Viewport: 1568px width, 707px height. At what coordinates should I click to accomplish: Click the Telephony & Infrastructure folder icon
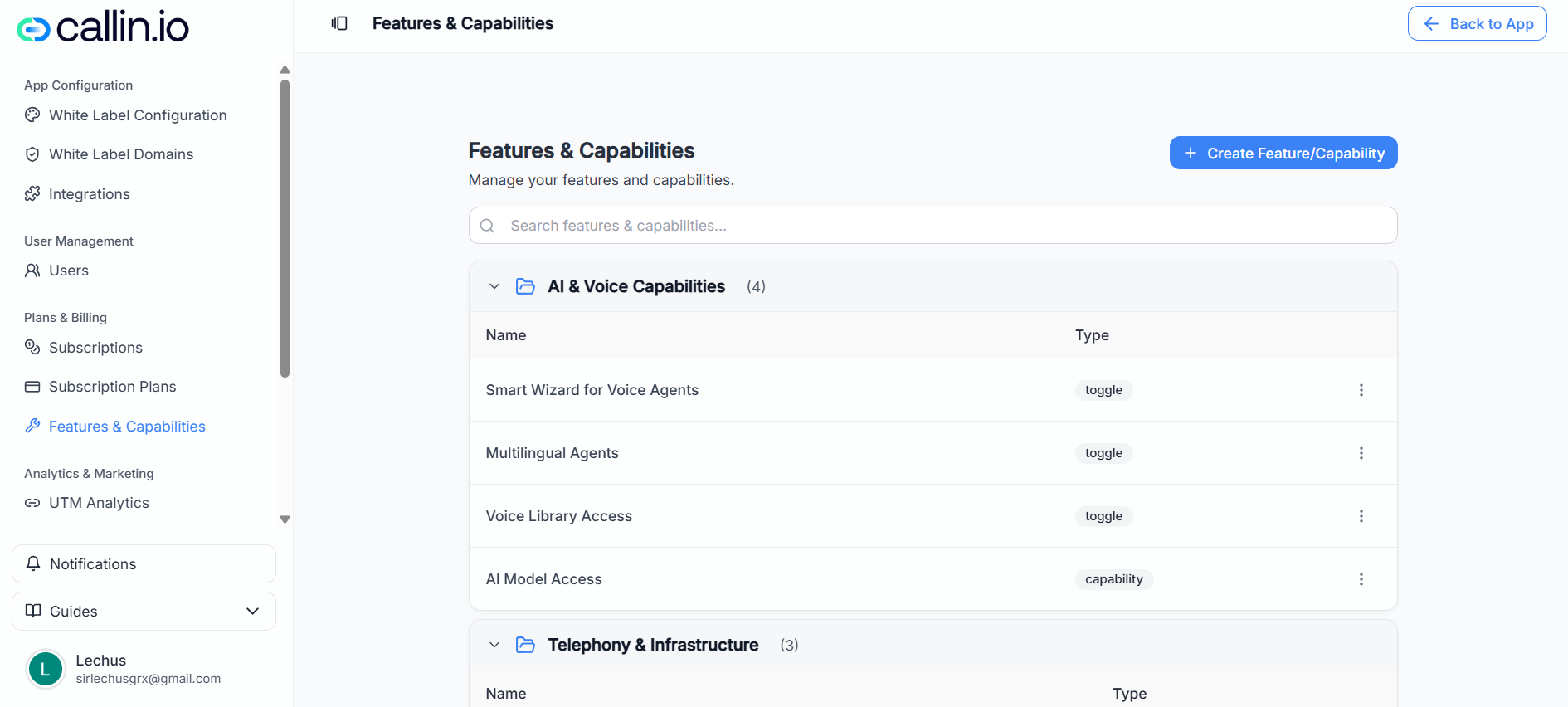tap(525, 645)
